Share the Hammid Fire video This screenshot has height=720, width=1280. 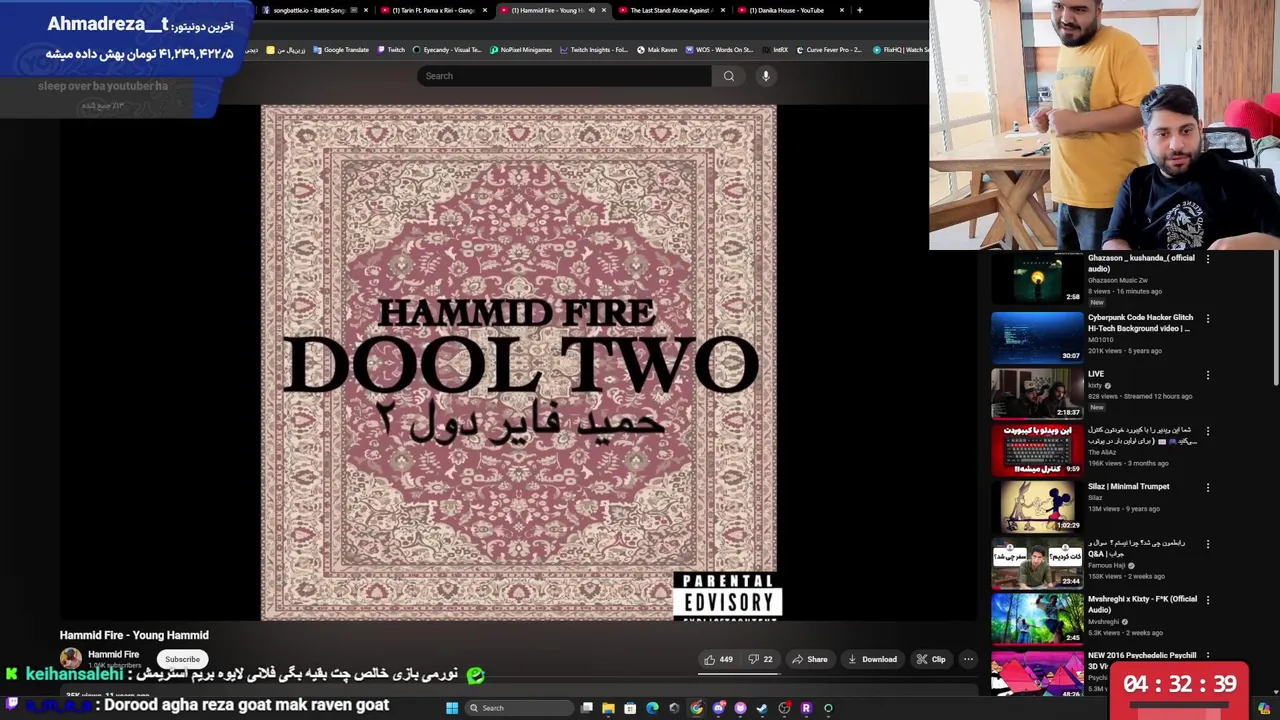point(810,659)
